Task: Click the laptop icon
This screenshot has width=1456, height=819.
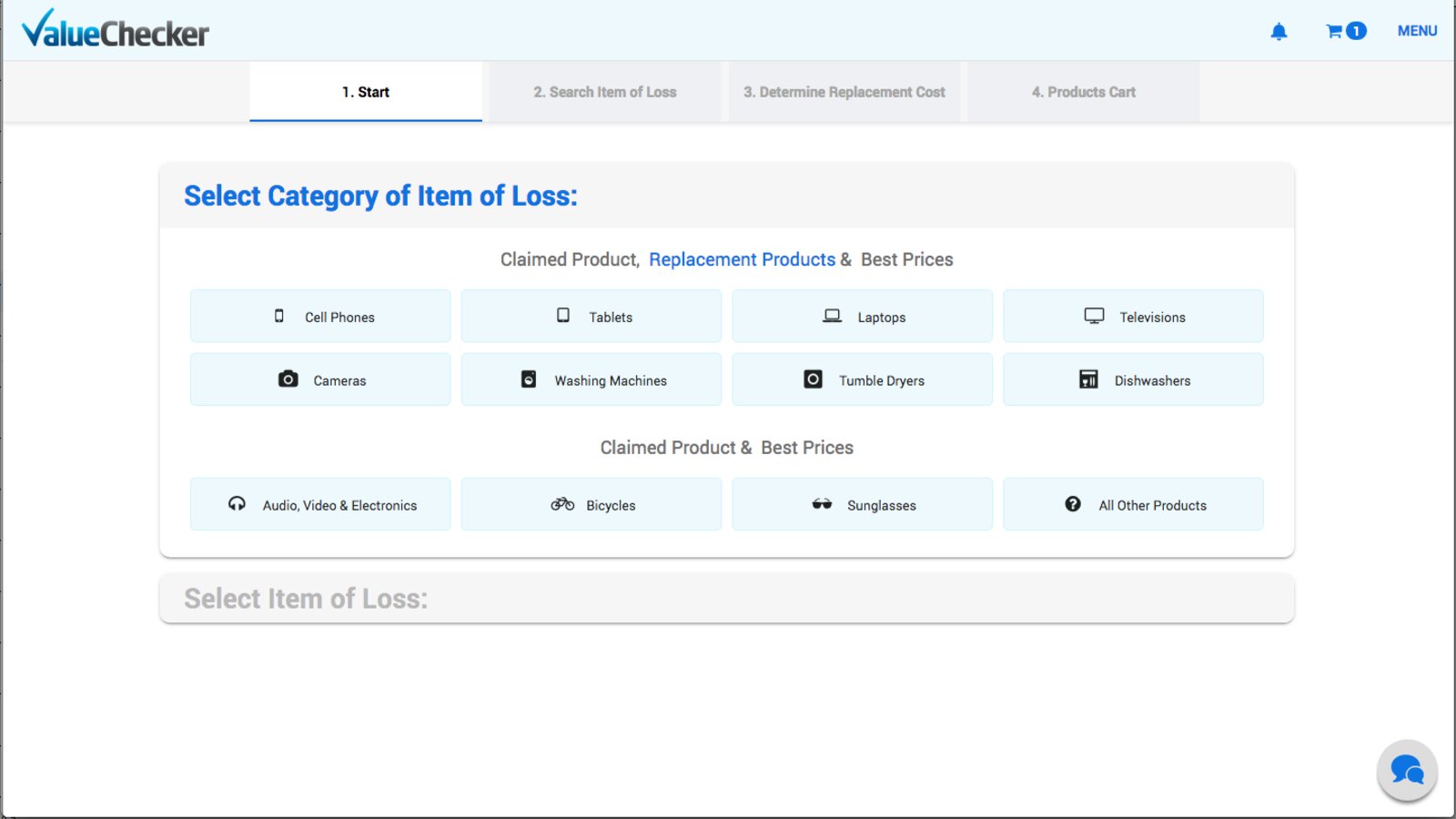Action: [832, 316]
